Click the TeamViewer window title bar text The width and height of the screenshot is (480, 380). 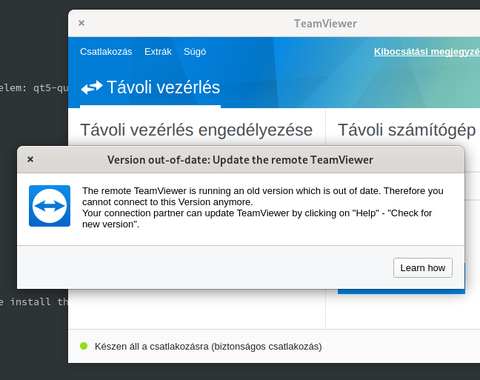[x=325, y=24]
